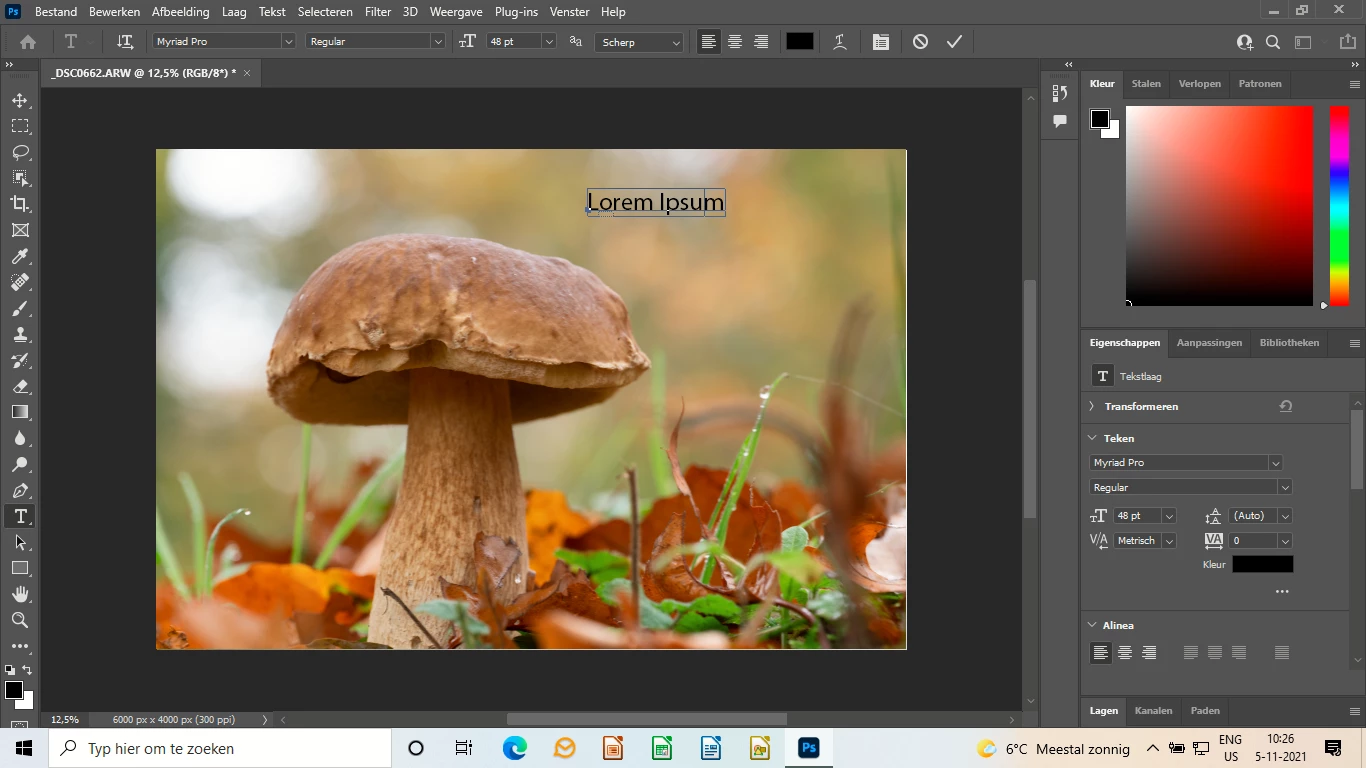Image resolution: width=1366 pixels, height=768 pixels.
Task: Cancel current text edits in options bar
Action: click(920, 42)
